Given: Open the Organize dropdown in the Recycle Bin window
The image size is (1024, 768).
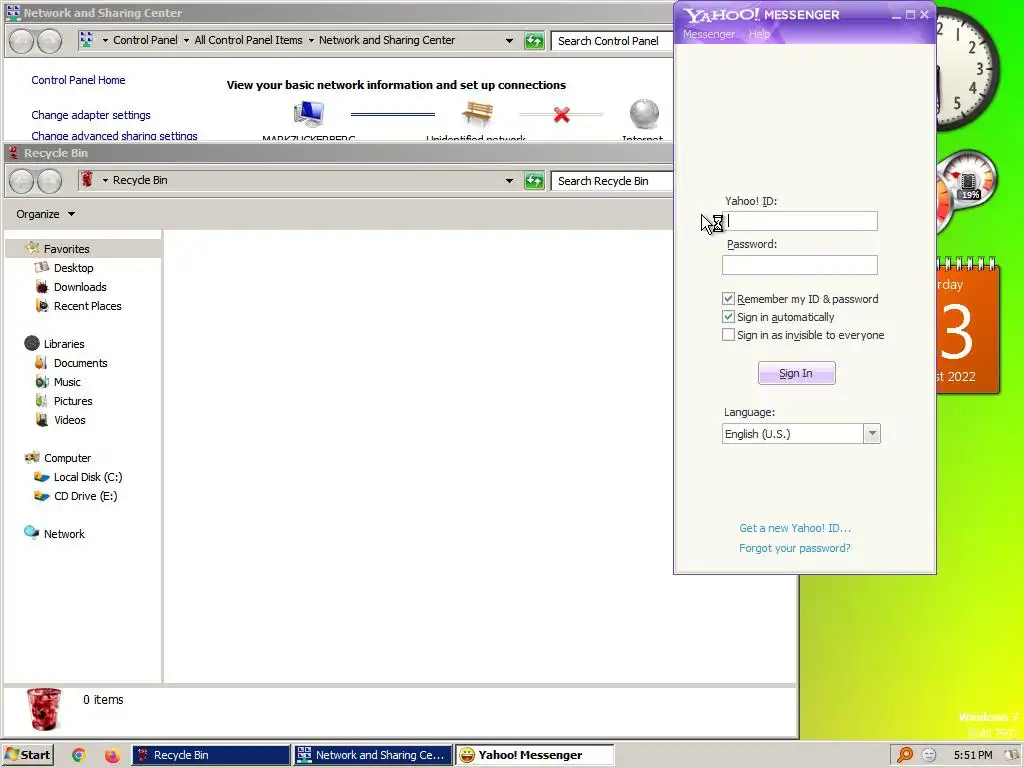Looking at the screenshot, I should 46,214.
